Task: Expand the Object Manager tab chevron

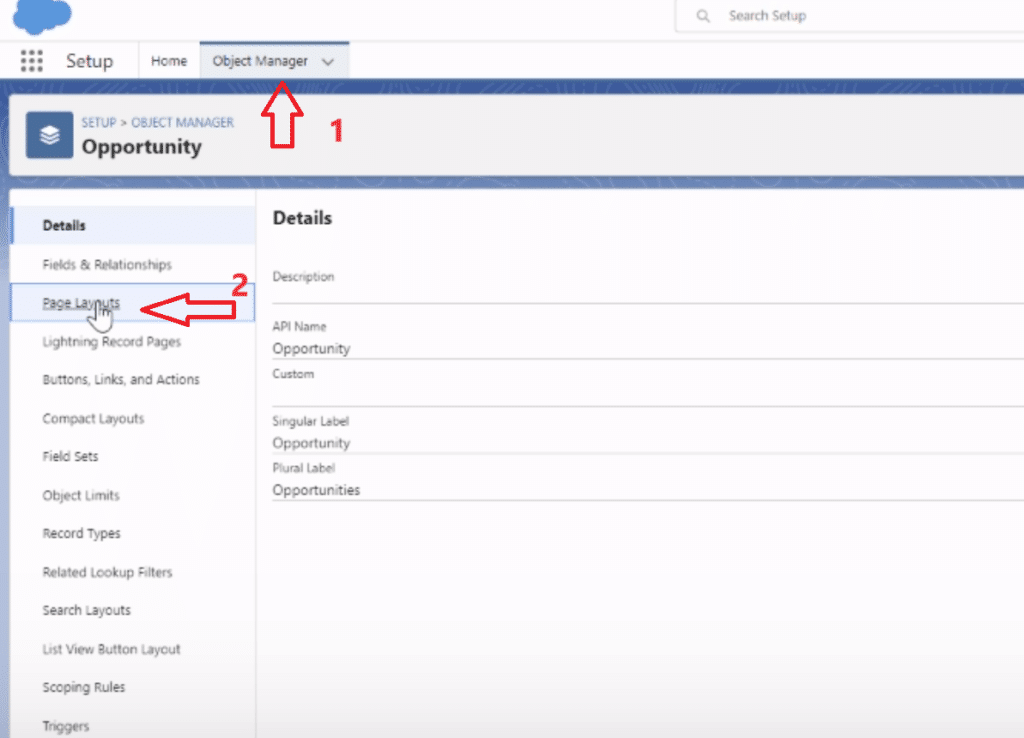Action: tap(328, 62)
